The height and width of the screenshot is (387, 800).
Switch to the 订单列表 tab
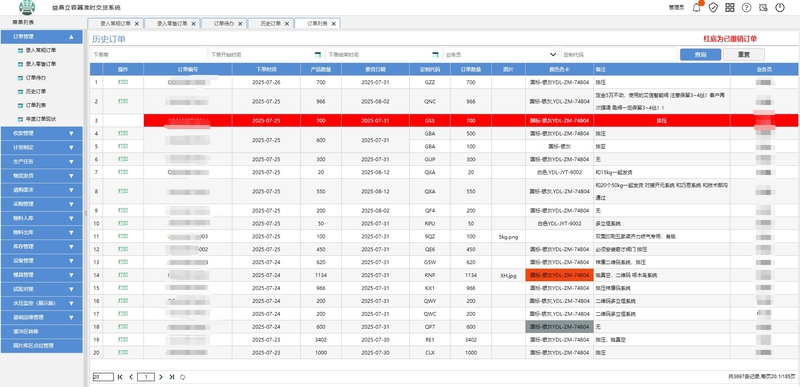317,23
